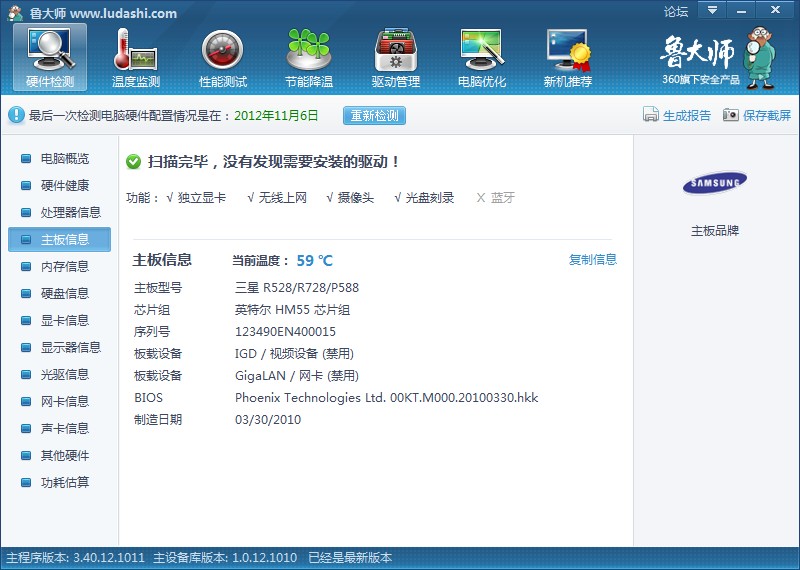Click the 重新检测 rescan button

374,115
